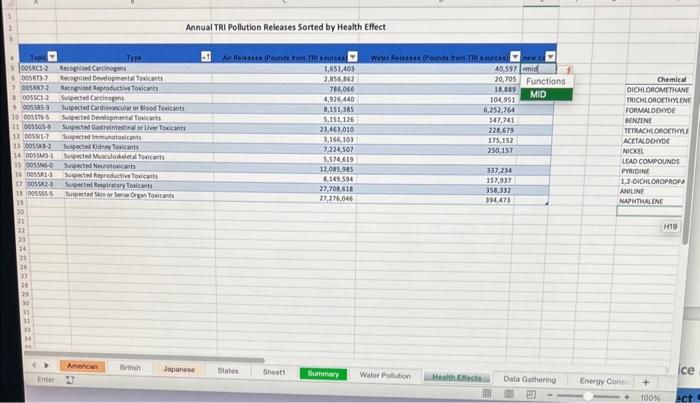Open the States sheet tab

click(x=228, y=370)
